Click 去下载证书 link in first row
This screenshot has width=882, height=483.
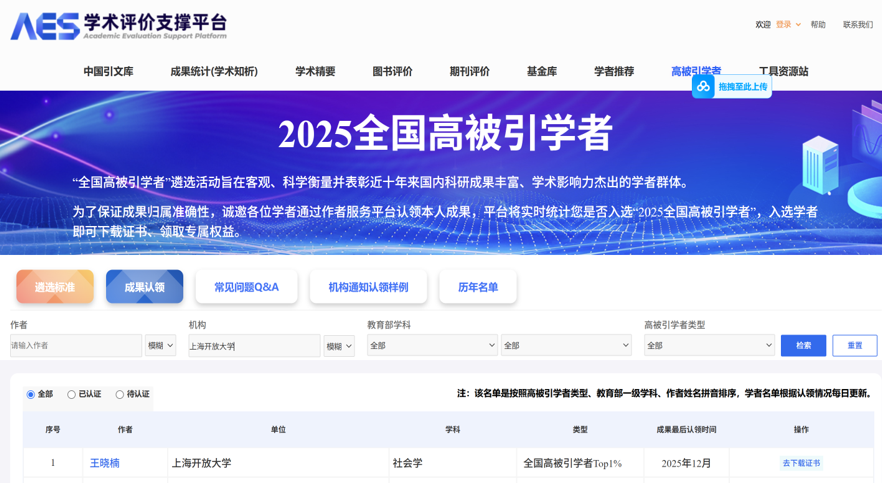pos(801,463)
